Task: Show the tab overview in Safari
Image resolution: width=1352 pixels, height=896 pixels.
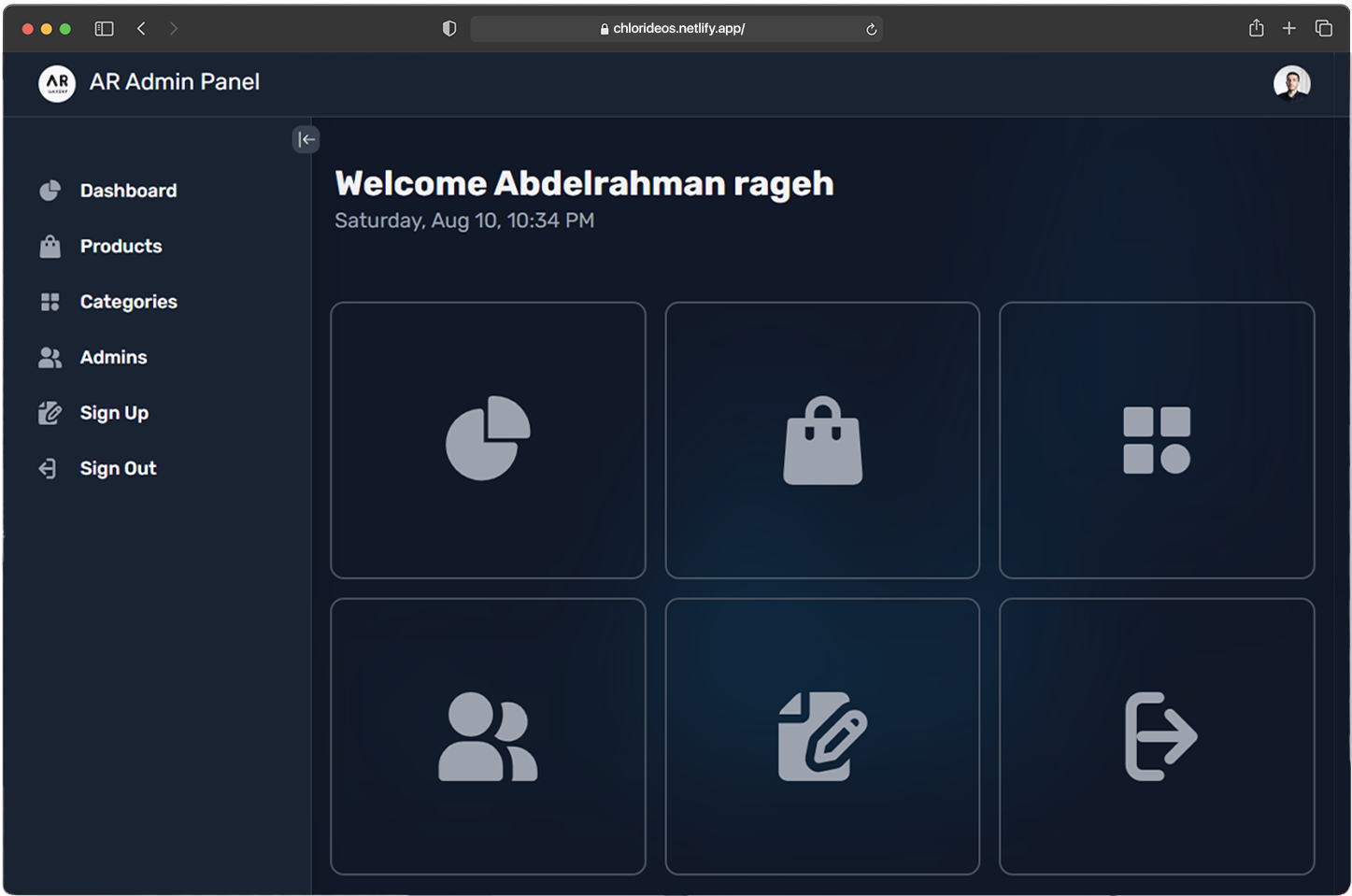Action: (x=1323, y=28)
